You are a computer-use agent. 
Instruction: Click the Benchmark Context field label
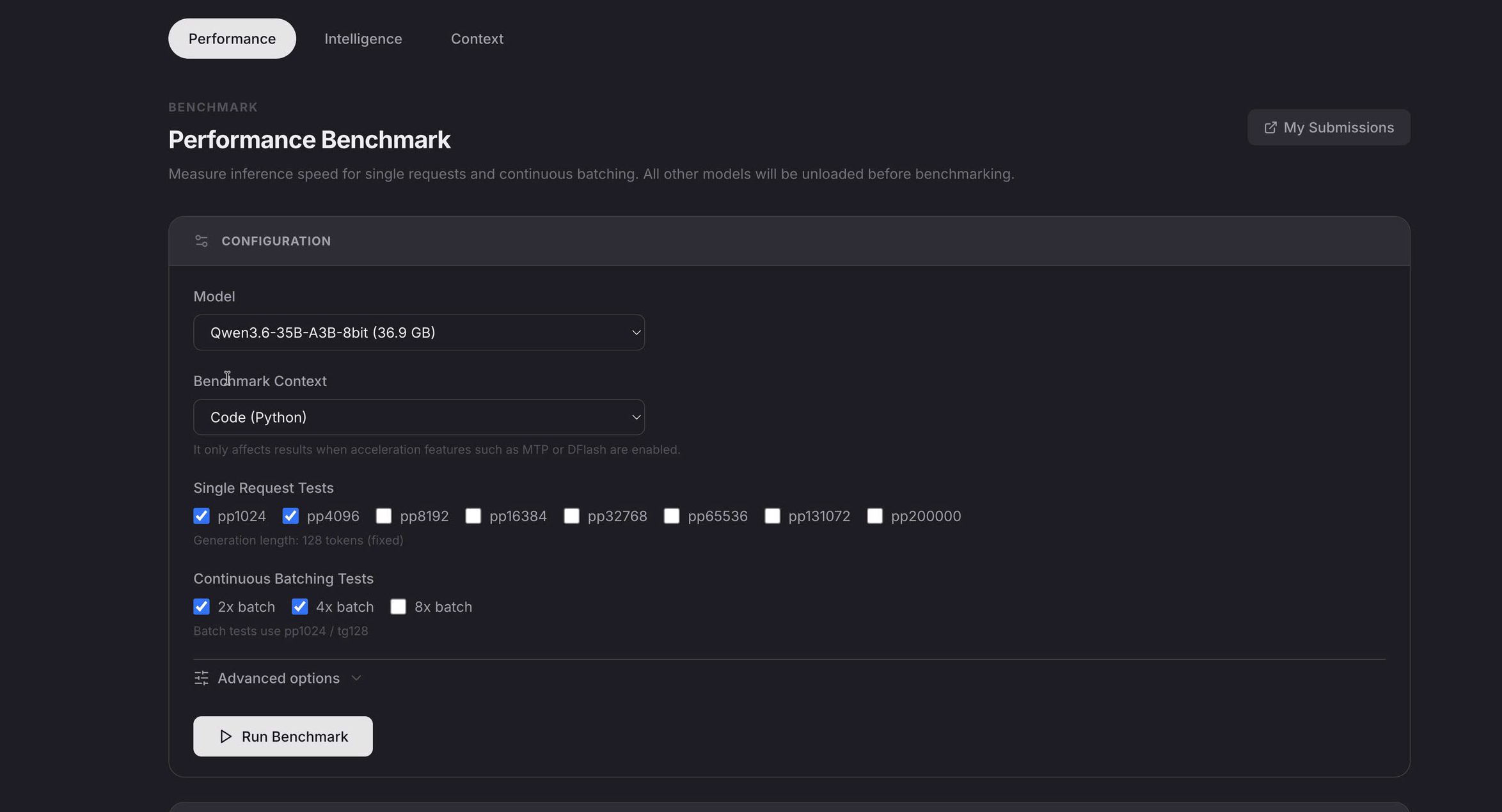tap(260, 381)
